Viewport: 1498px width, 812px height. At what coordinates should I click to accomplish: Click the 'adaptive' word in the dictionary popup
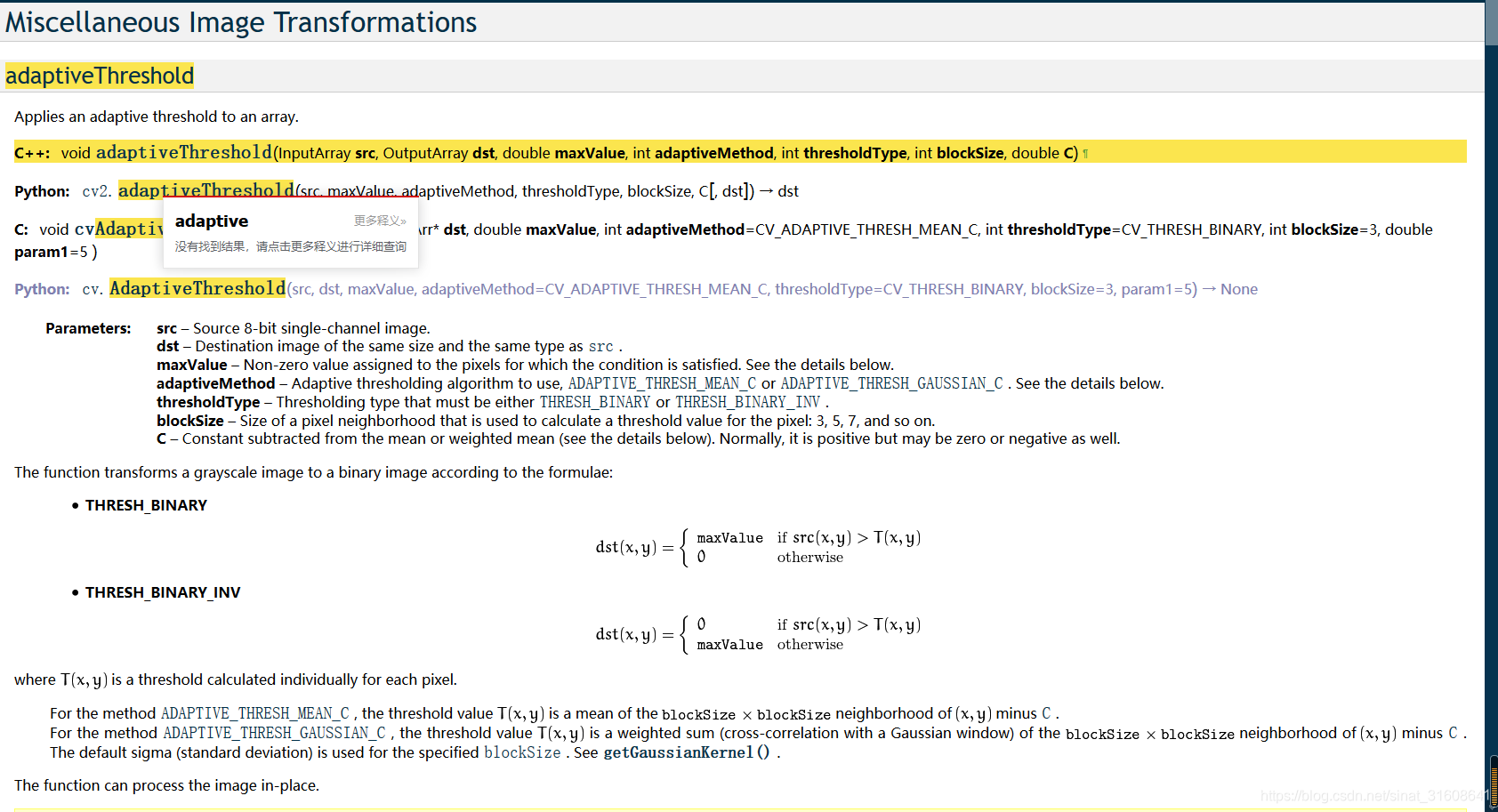[x=212, y=221]
